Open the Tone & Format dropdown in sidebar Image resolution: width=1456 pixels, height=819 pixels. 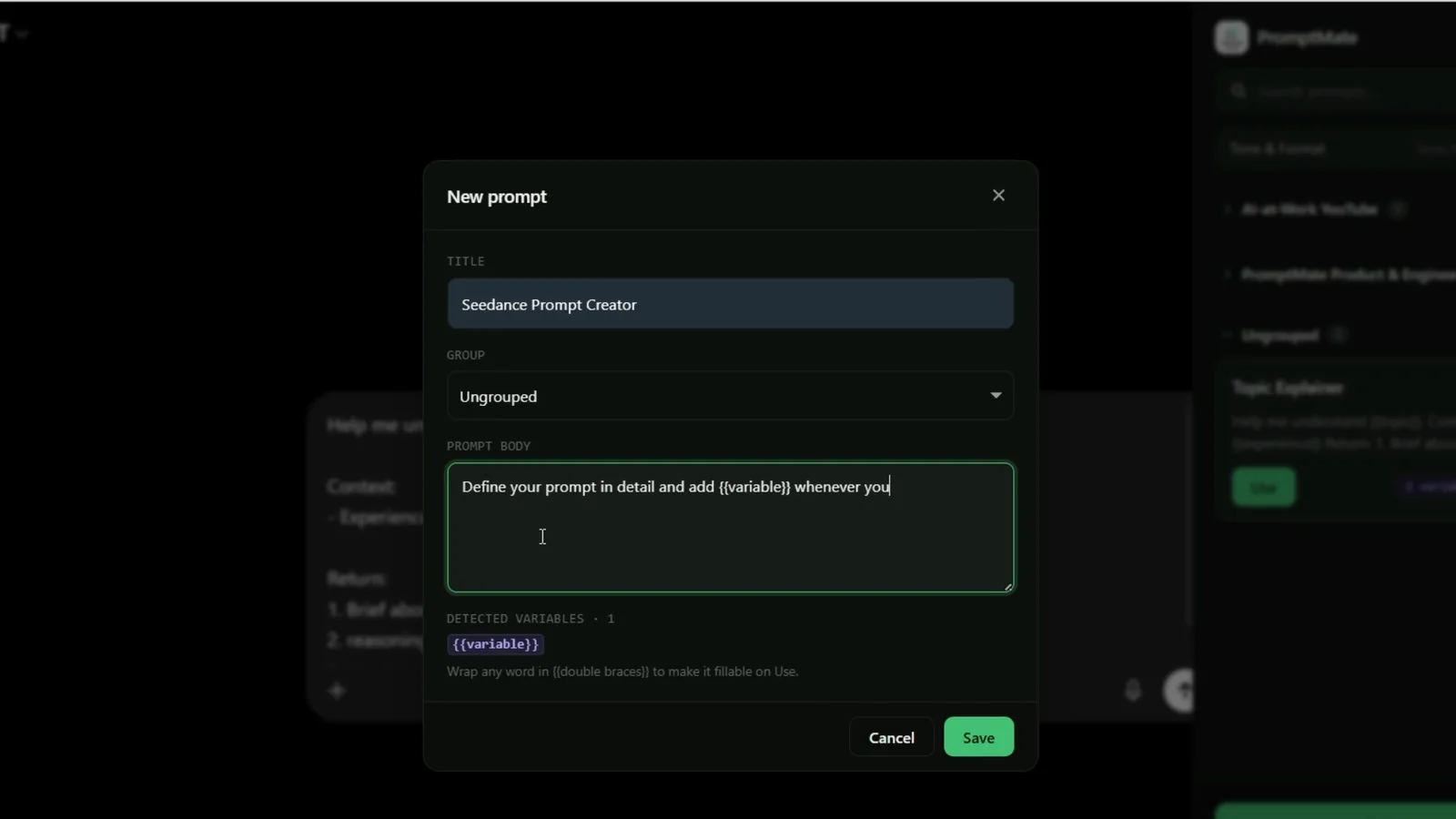(x=1338, y=148)
